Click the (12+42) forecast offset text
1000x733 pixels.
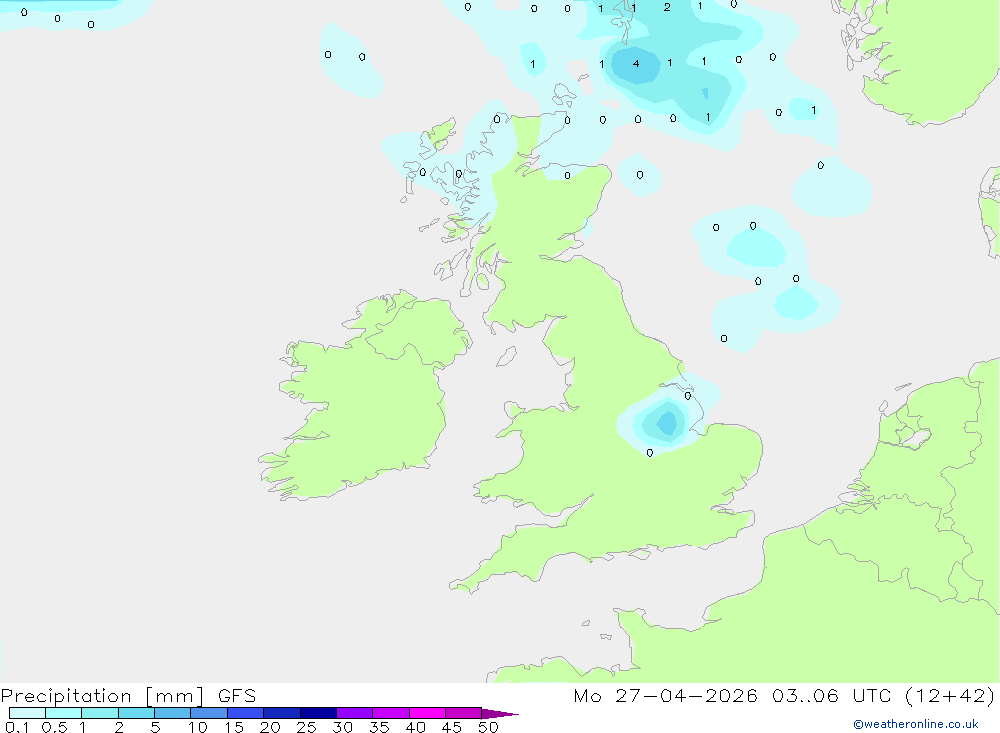[x=950, y=695]
